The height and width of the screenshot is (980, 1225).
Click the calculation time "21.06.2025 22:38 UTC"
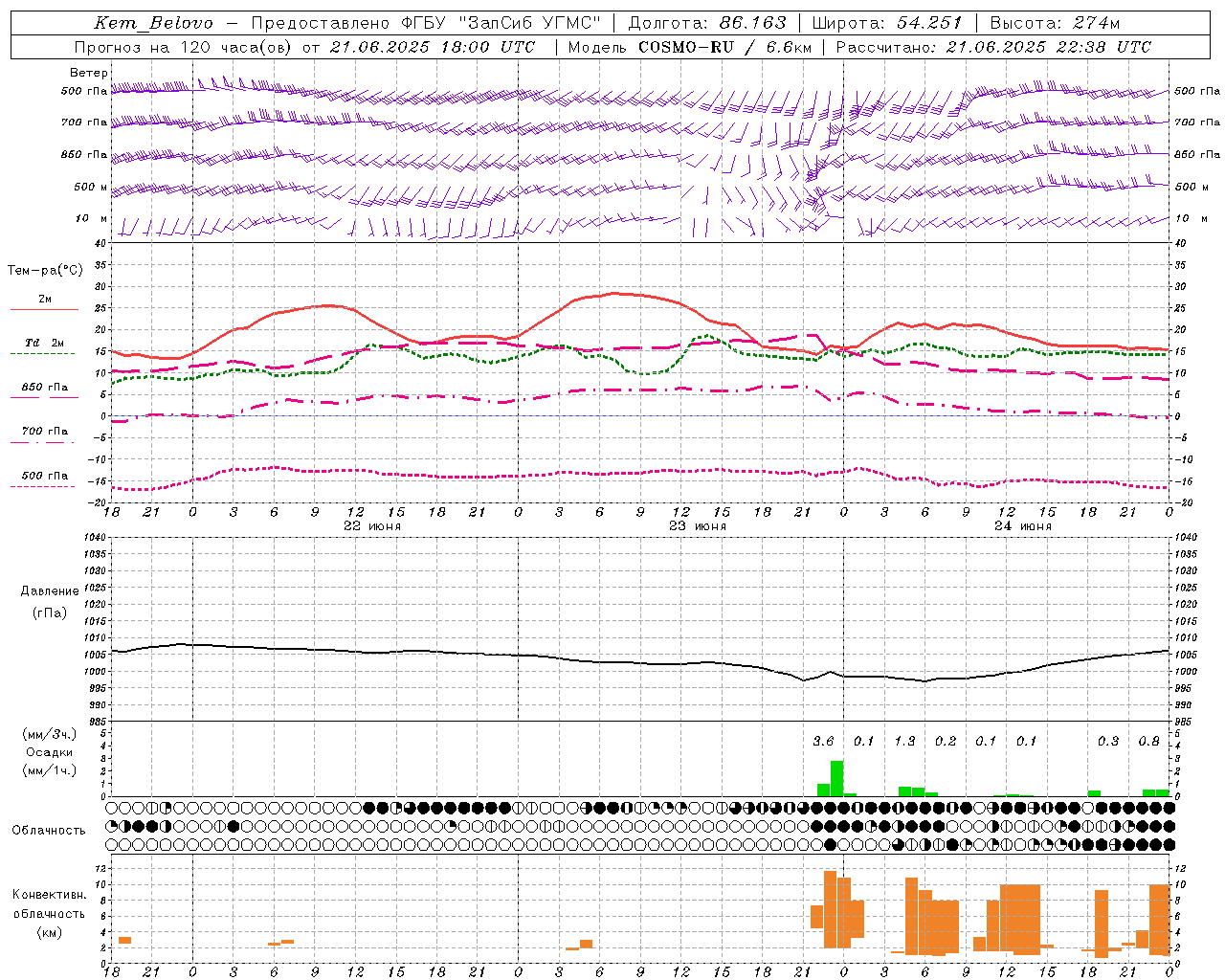1049,47
